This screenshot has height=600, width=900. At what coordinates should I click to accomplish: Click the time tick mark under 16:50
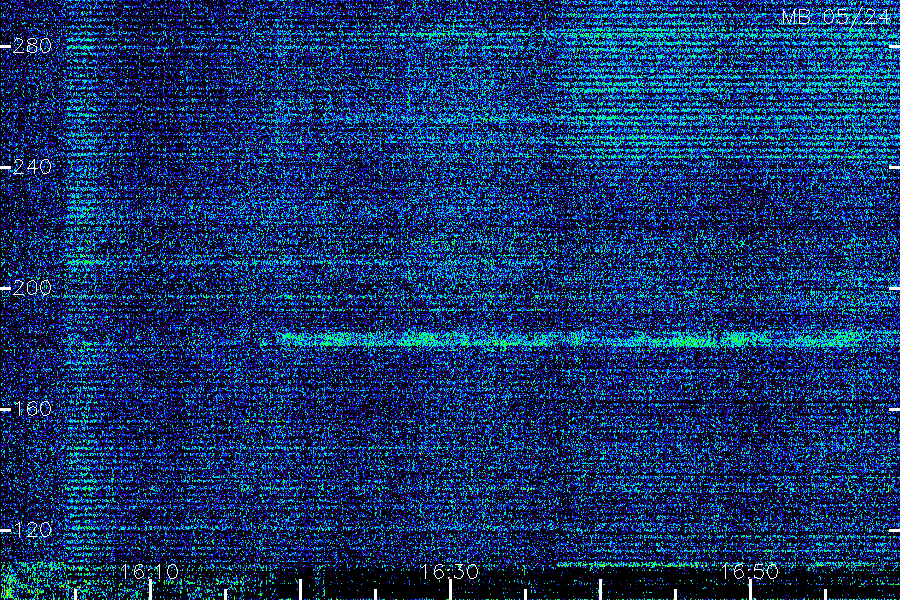(x=750, y=590)
